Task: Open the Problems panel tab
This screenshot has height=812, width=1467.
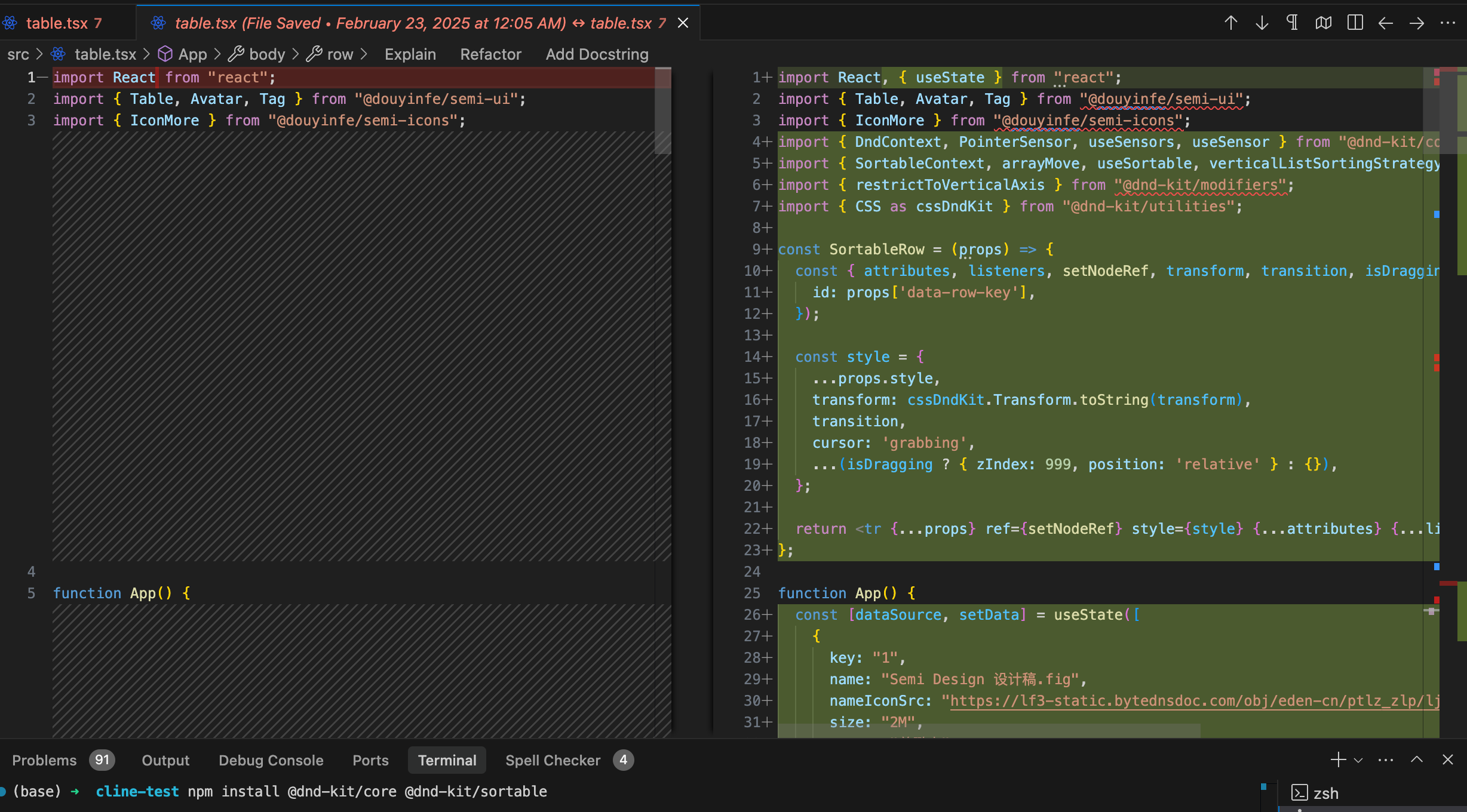Action: (45, 760)
